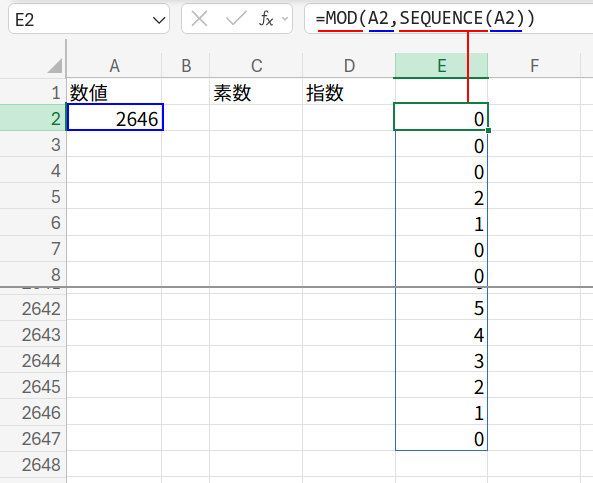Click the MOD function name in formula
The image size is (593, 483).
(341, 18)
